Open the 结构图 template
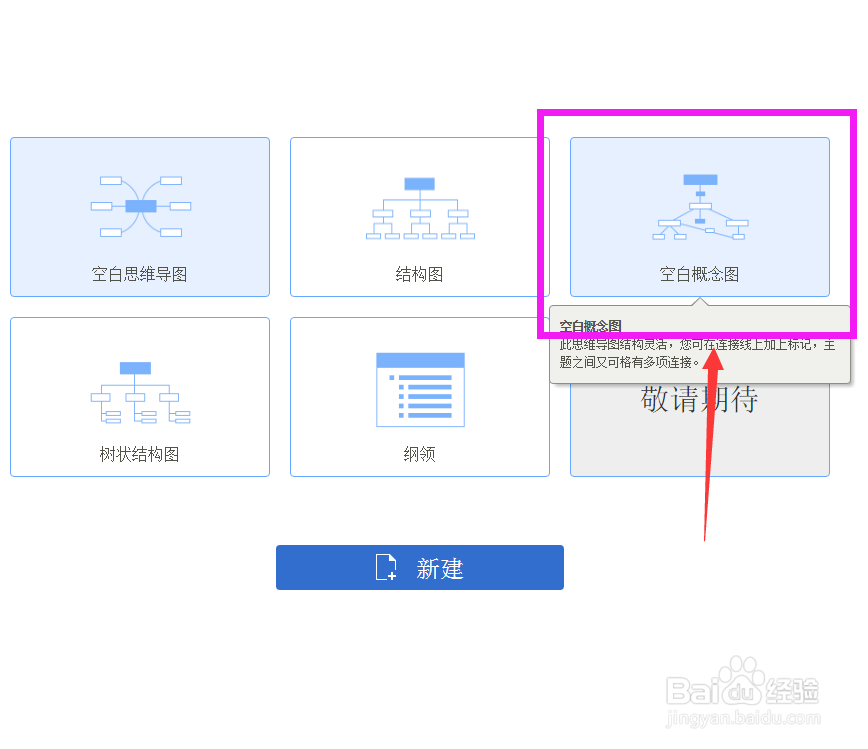 pyautogui.click(x=419, y=217)
